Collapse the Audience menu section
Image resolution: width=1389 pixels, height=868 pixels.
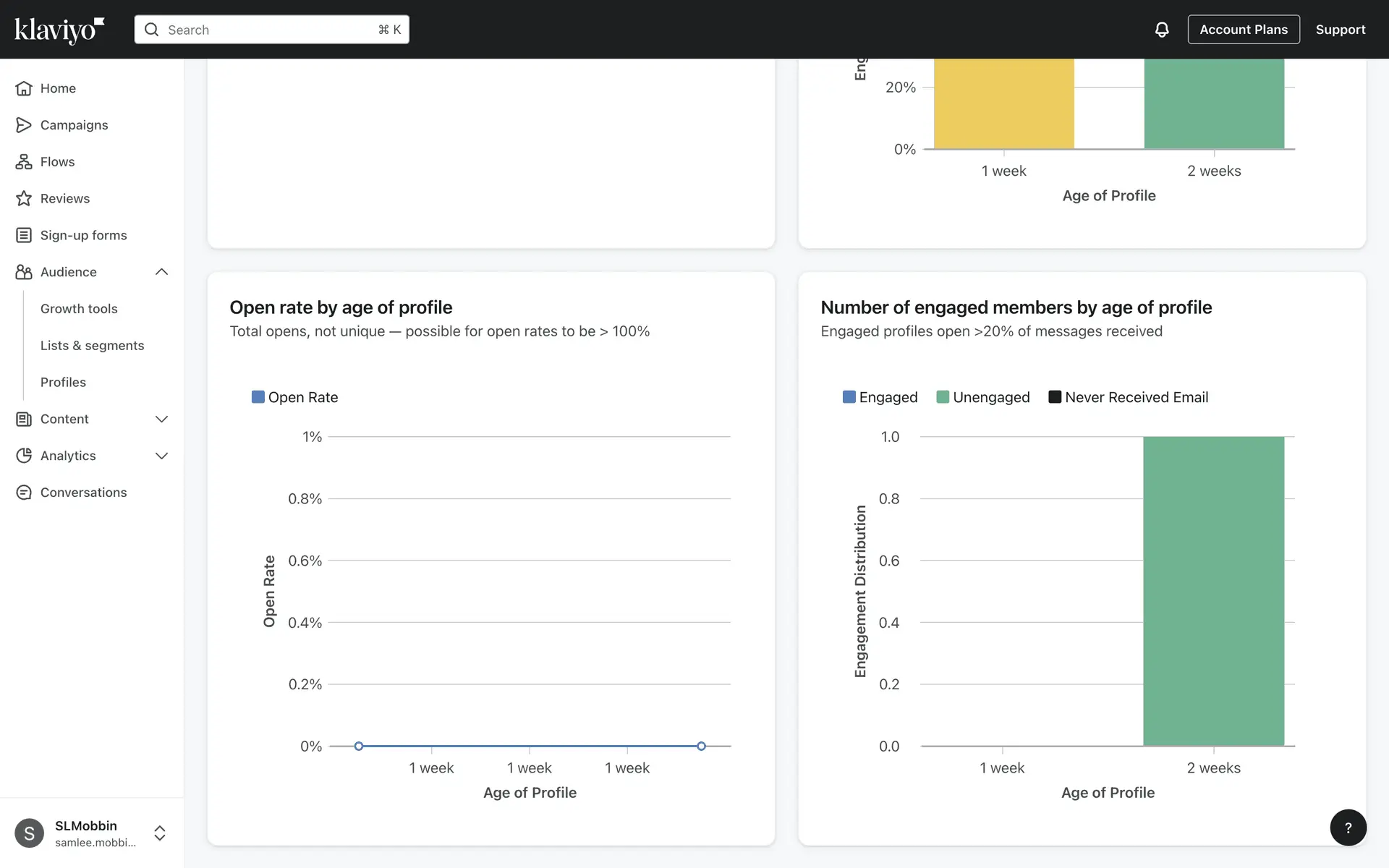coord(161,272)
